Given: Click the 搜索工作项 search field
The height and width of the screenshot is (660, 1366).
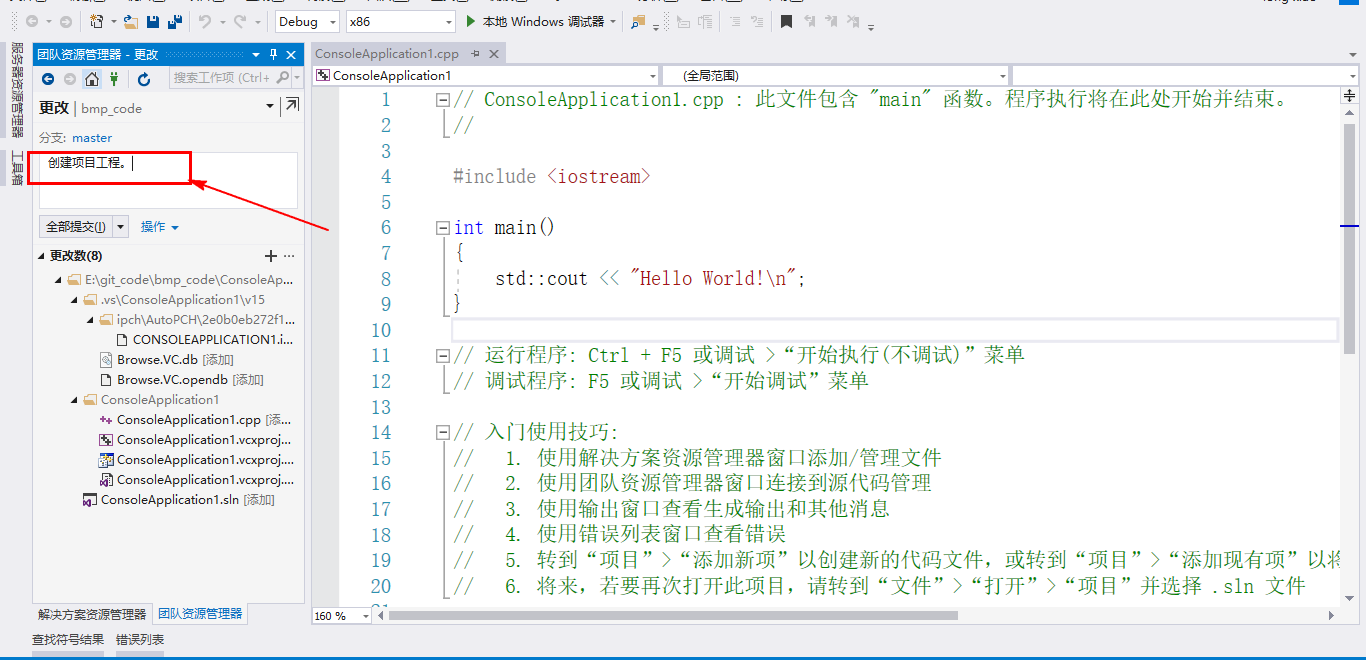Looking at the screenshot, I should [222, 77].
